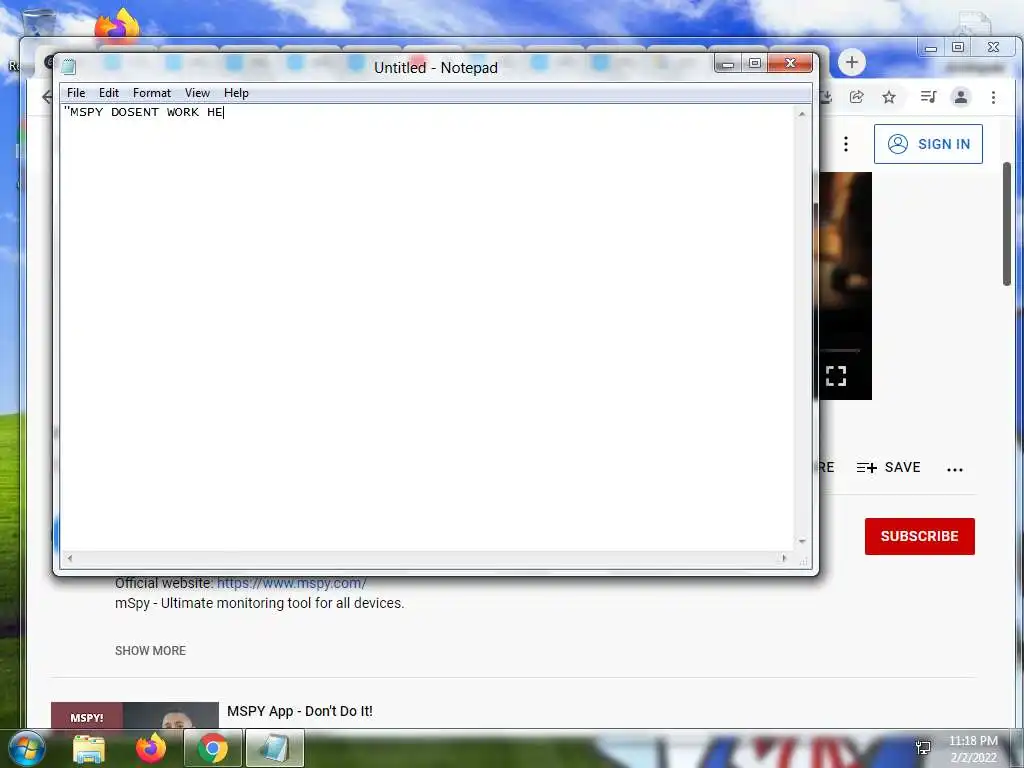Switch to Chrome in the taskbar

tap(213, 748)
